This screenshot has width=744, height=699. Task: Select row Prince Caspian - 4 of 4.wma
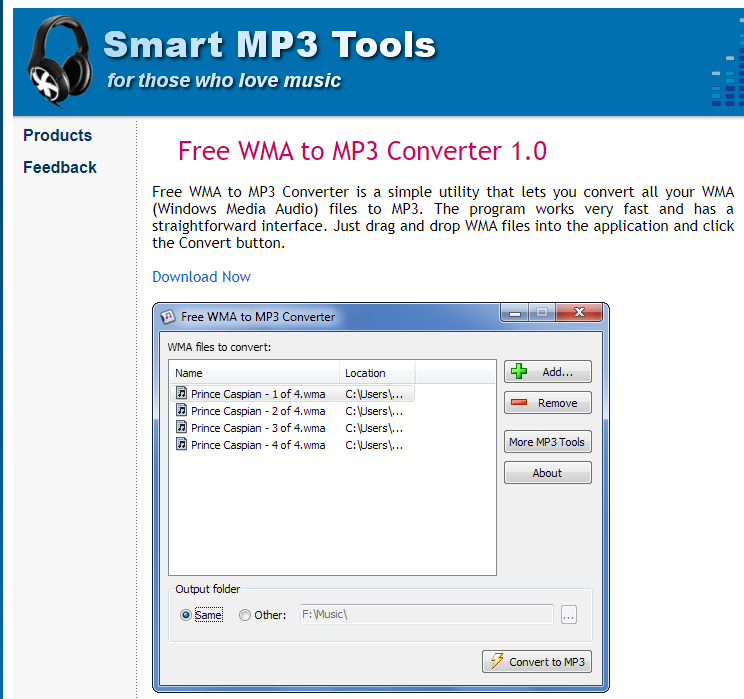click(292, 445)
